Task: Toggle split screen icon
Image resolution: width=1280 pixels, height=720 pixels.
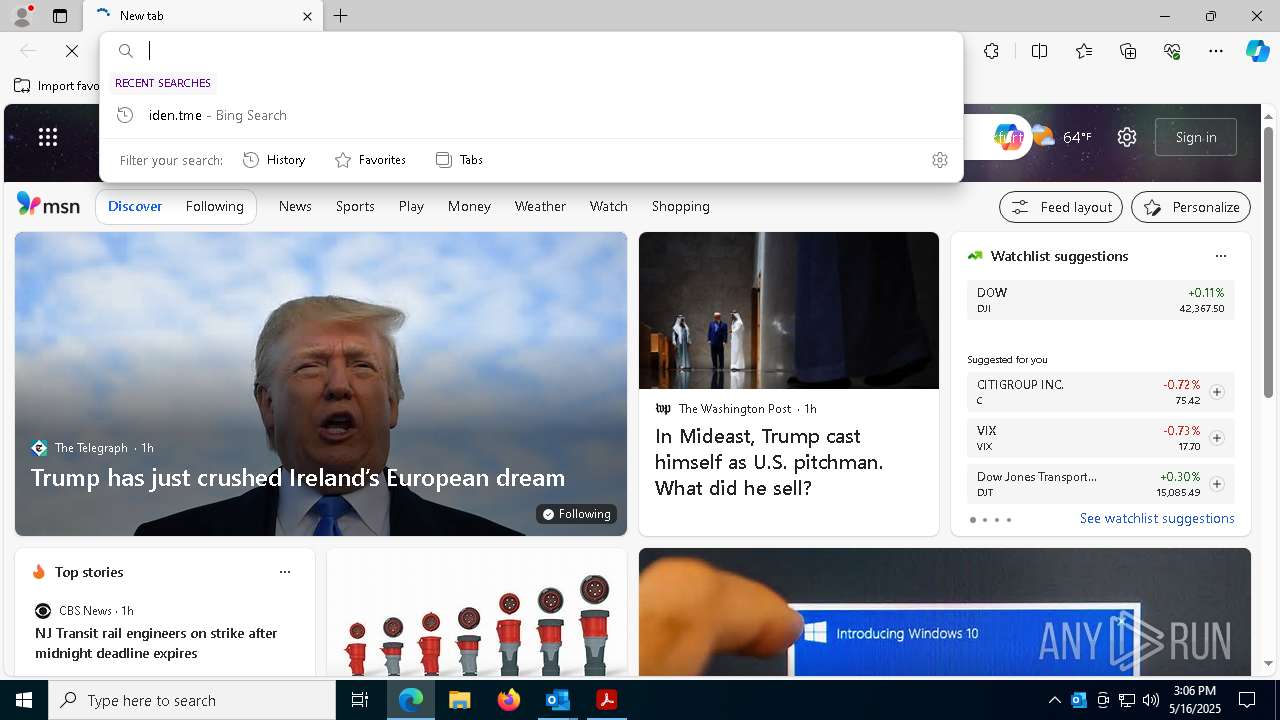Action: tap(1039, 51)
